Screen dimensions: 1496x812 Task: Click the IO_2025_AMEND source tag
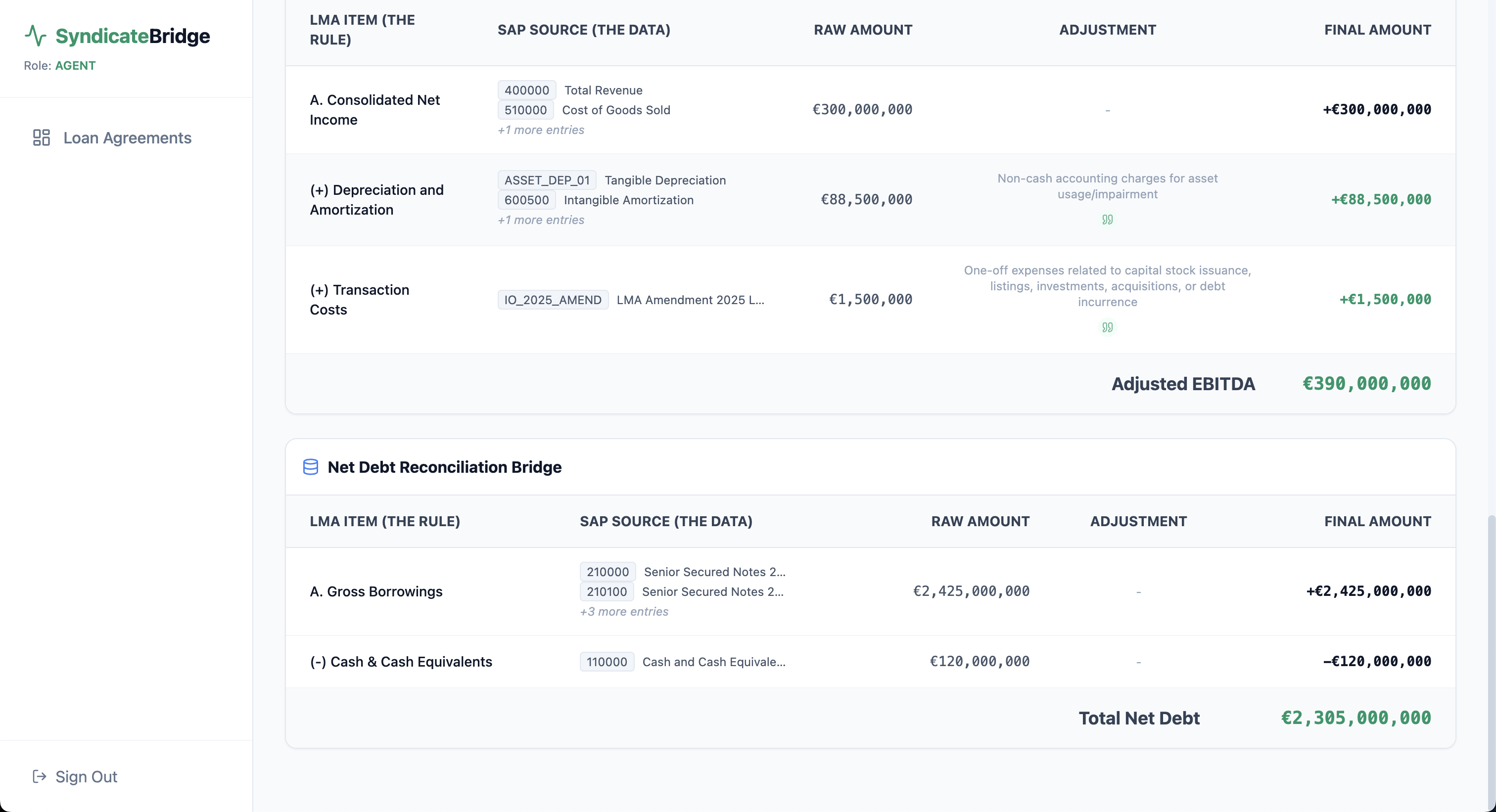[552, 300]
